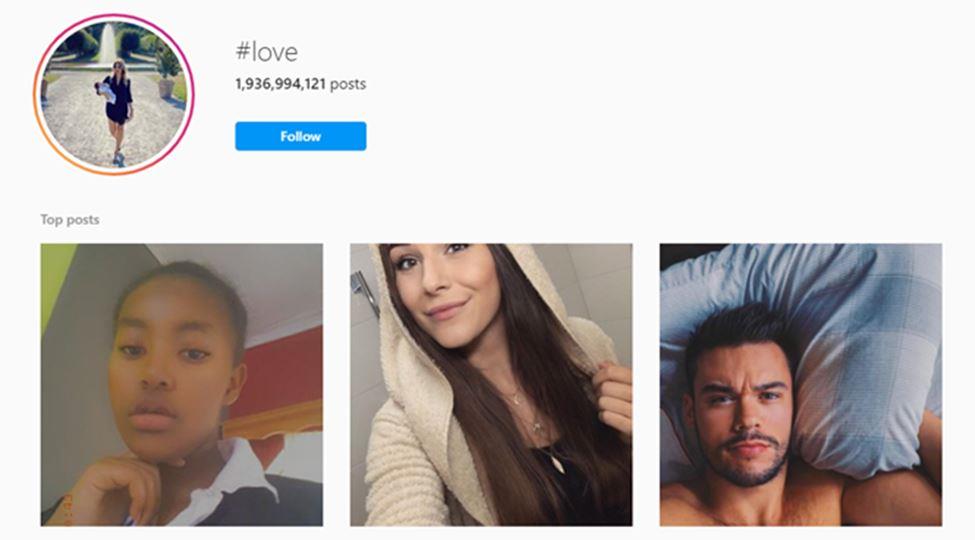
Task: Select the Top posts section label
Action: (70, 220)
